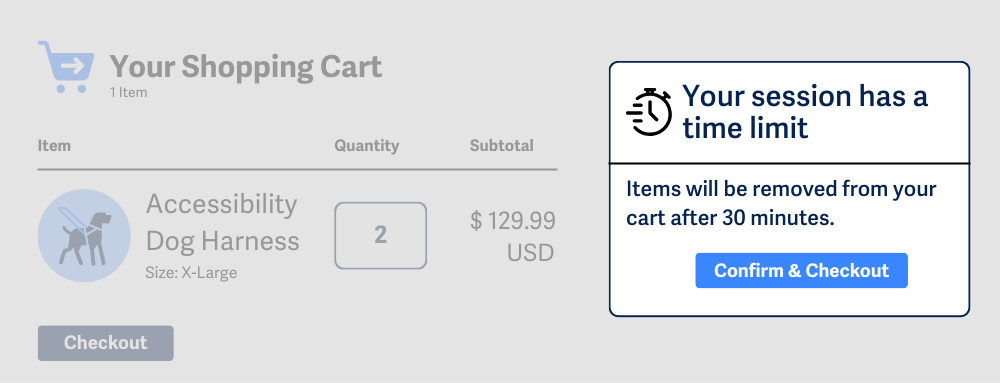This screenshot has height=383, width=1000.
Task: Select the service dog harness product image
Action: [x=84, y=236]
